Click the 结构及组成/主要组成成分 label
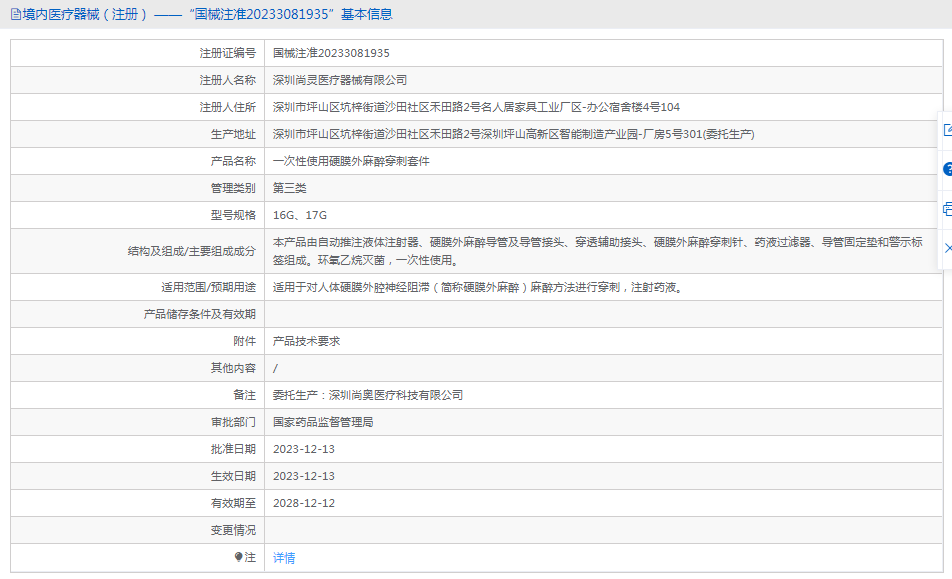The height and width of the screenshot is (579, 952). 192,251
